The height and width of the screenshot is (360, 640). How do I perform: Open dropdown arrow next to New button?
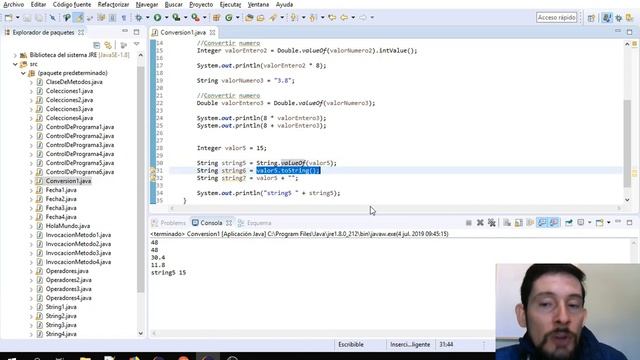click(x=17, y=18)
